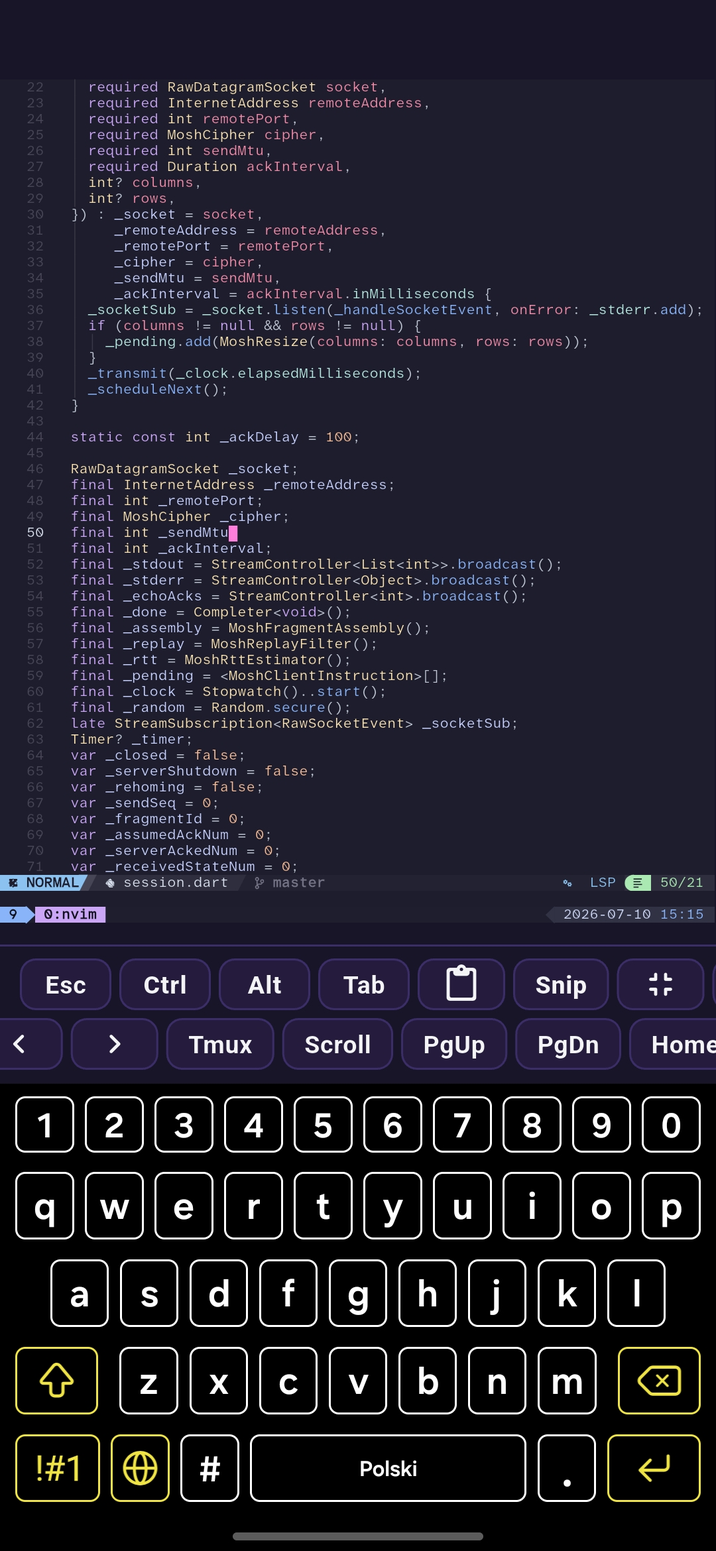Screen dimensions: 716x1551
Task: Tap line number 62 in gutter
Action: [35, 723]
